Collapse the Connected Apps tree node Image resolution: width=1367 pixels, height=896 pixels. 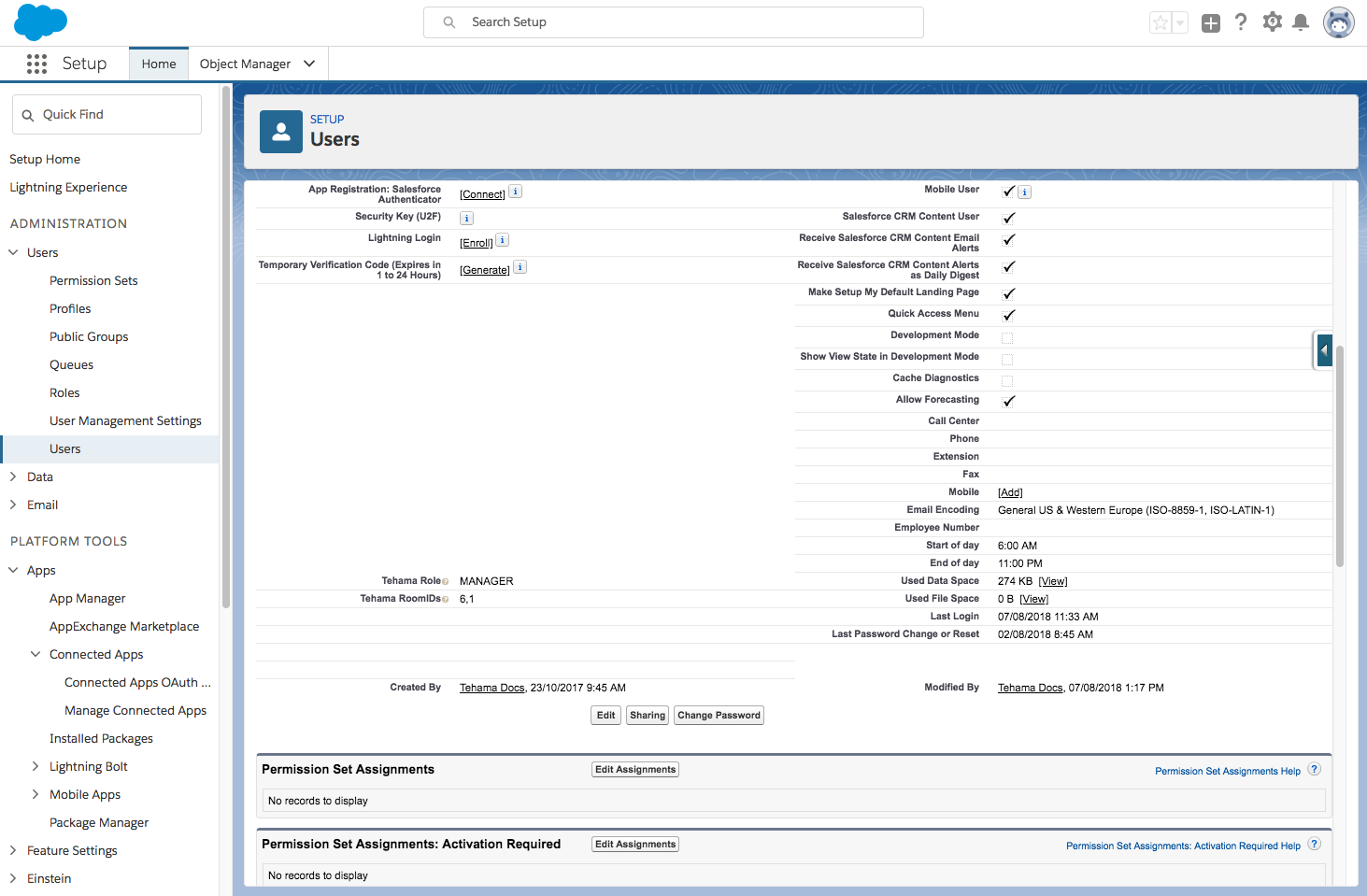(x=36, y=654)
